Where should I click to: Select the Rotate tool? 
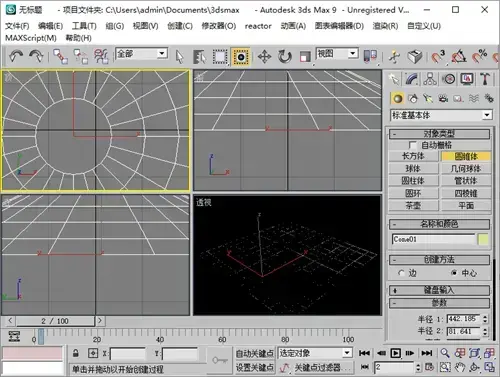coord(284,57)
